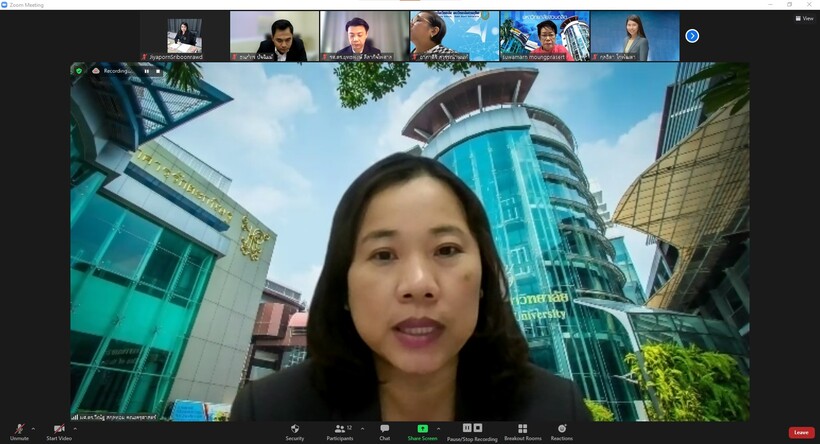Restore down the Zoom Meeting window
This screenshot has height=444, width=820.
tap(789, 4)
